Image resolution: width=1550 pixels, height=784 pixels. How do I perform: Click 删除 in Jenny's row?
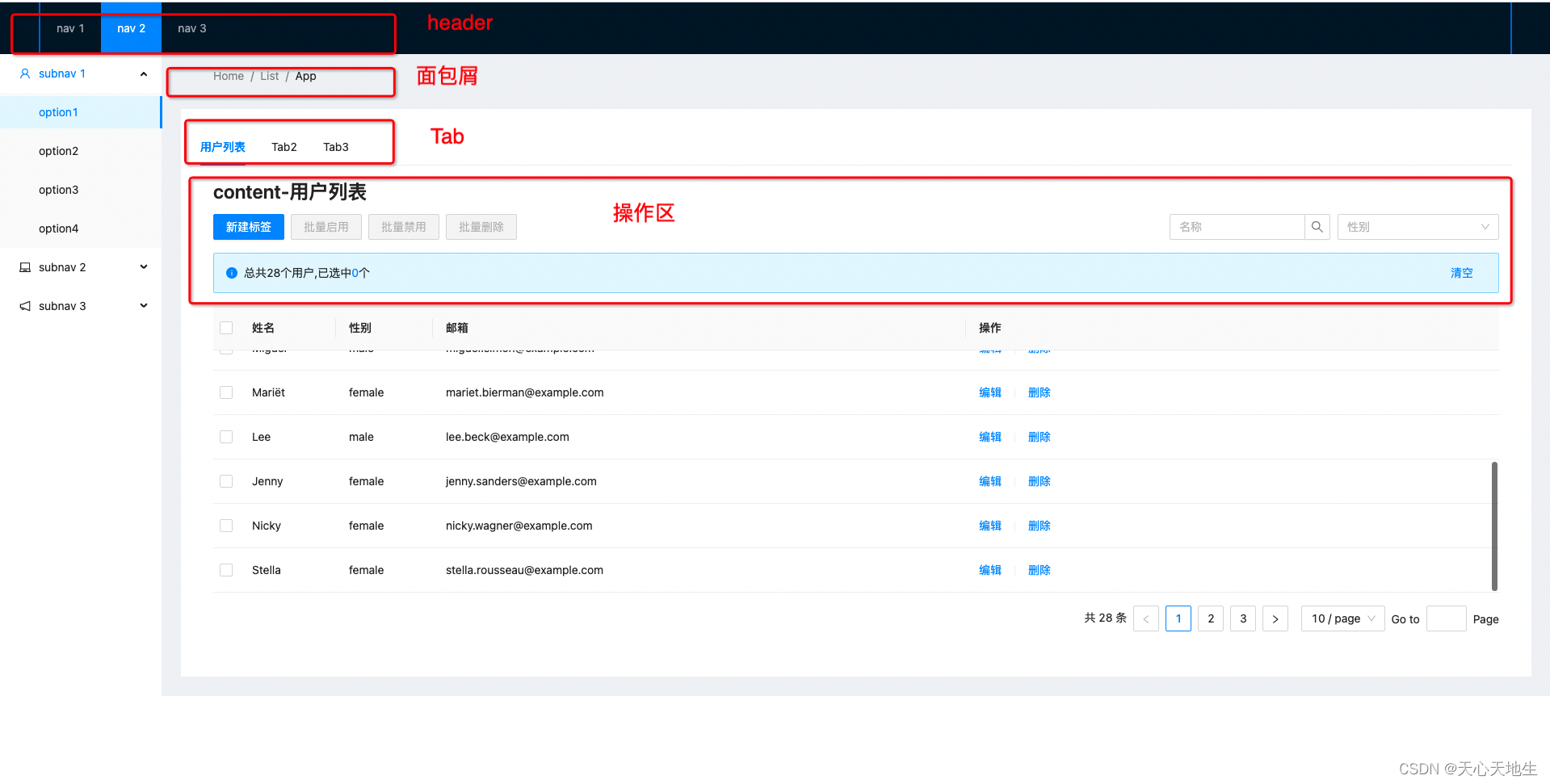coord(1040,481)
